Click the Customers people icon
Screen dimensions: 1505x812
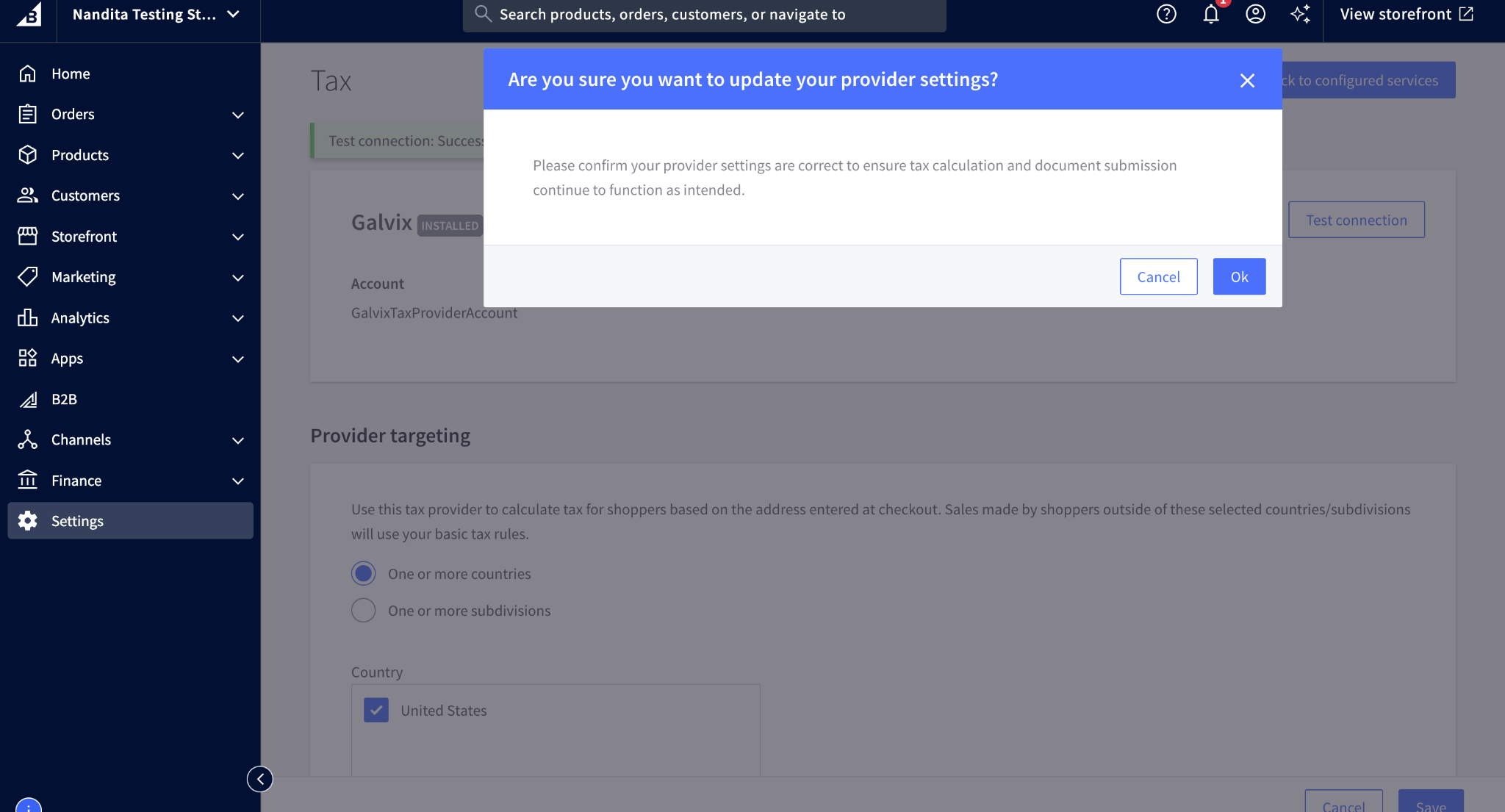27,195
